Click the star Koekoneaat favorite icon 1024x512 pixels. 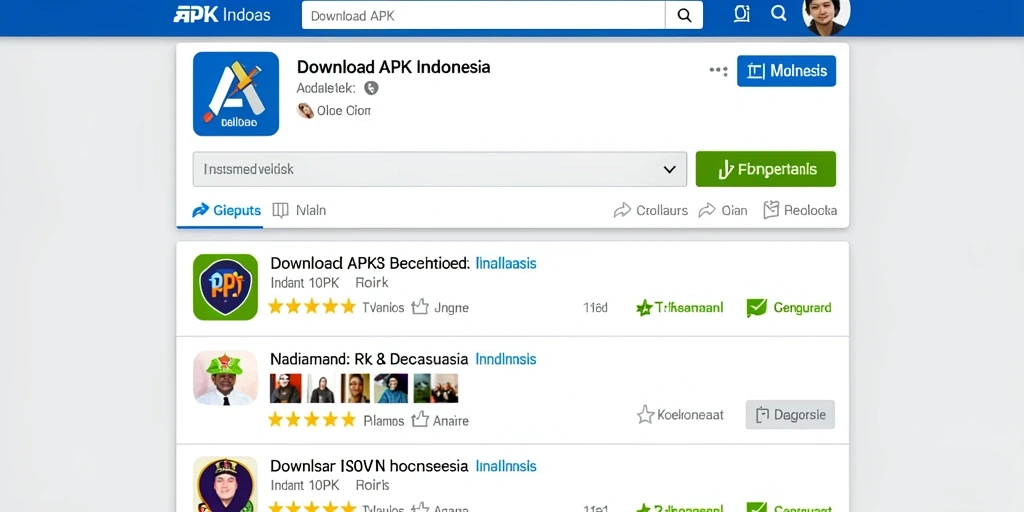click(x=645, y=414)
